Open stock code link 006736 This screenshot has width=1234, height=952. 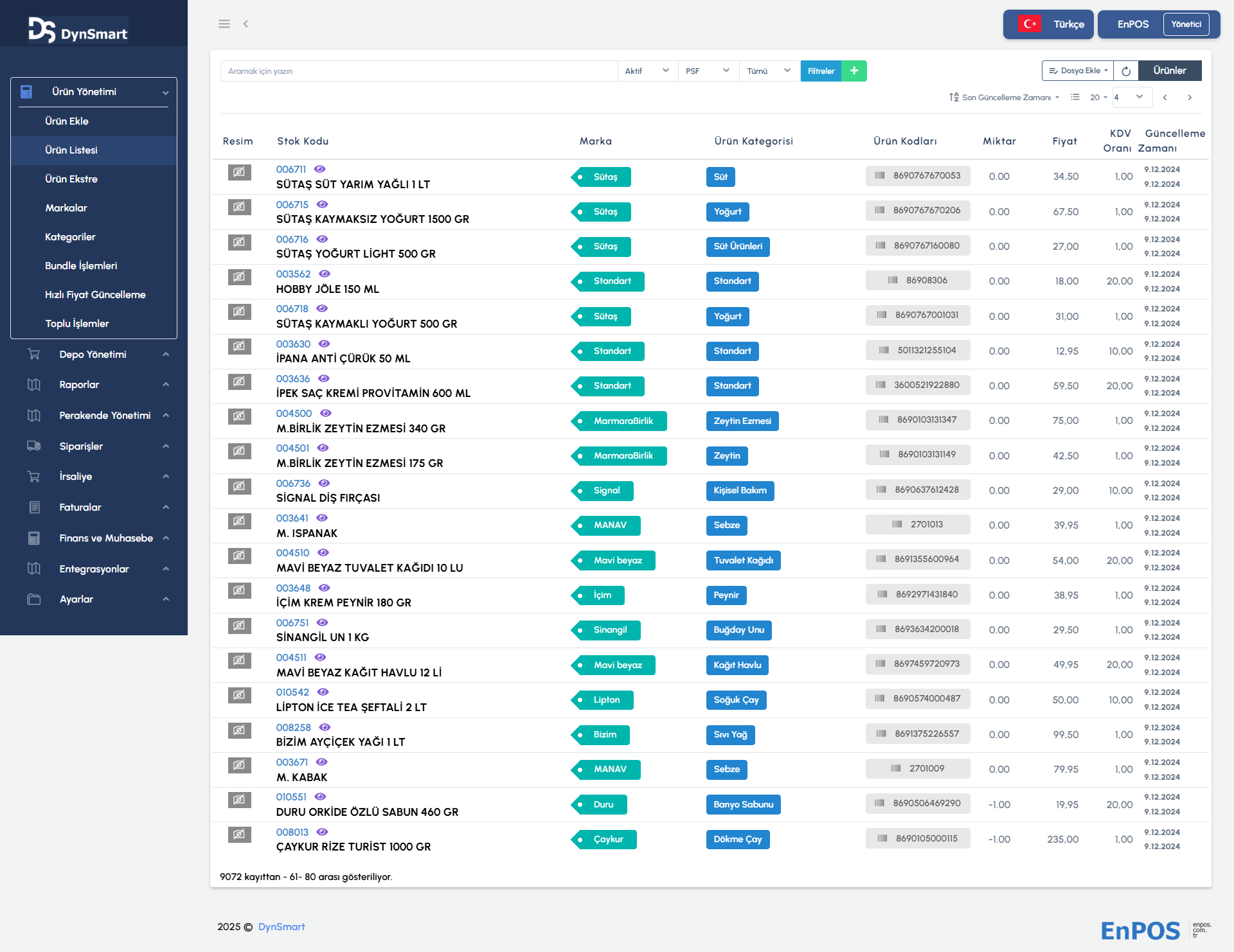click(x=293, y=483)
